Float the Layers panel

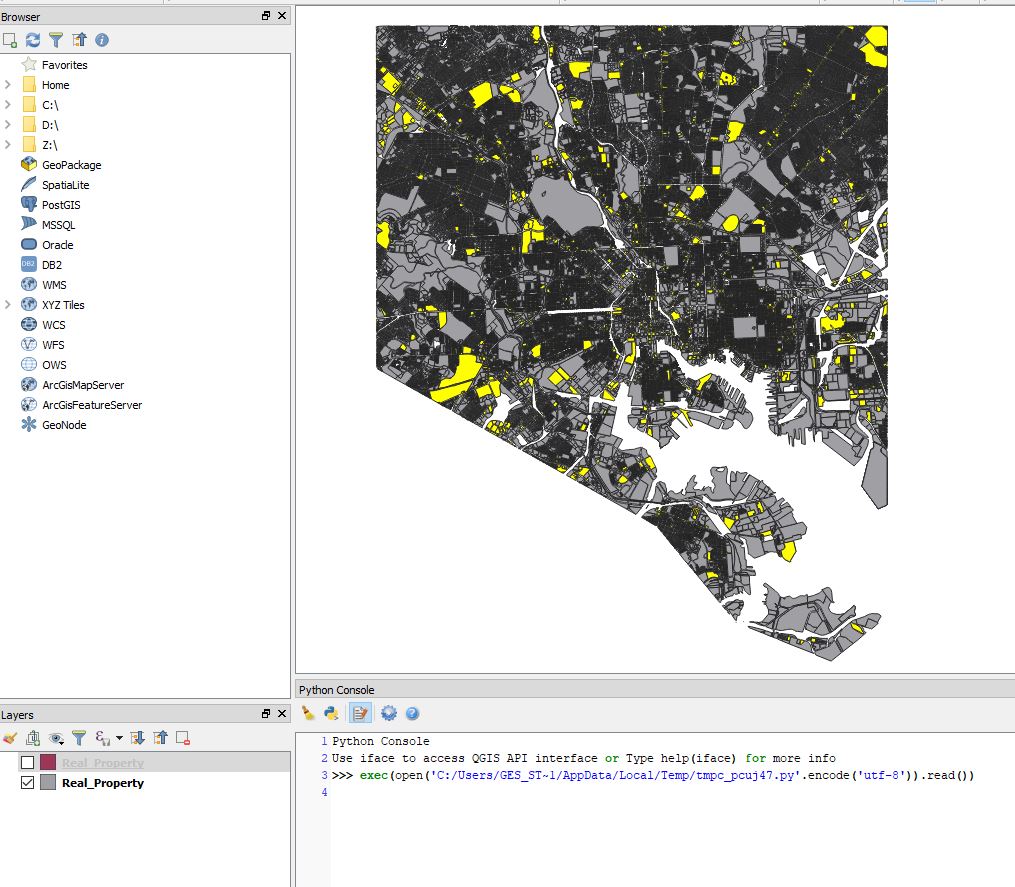pos(265,713)
